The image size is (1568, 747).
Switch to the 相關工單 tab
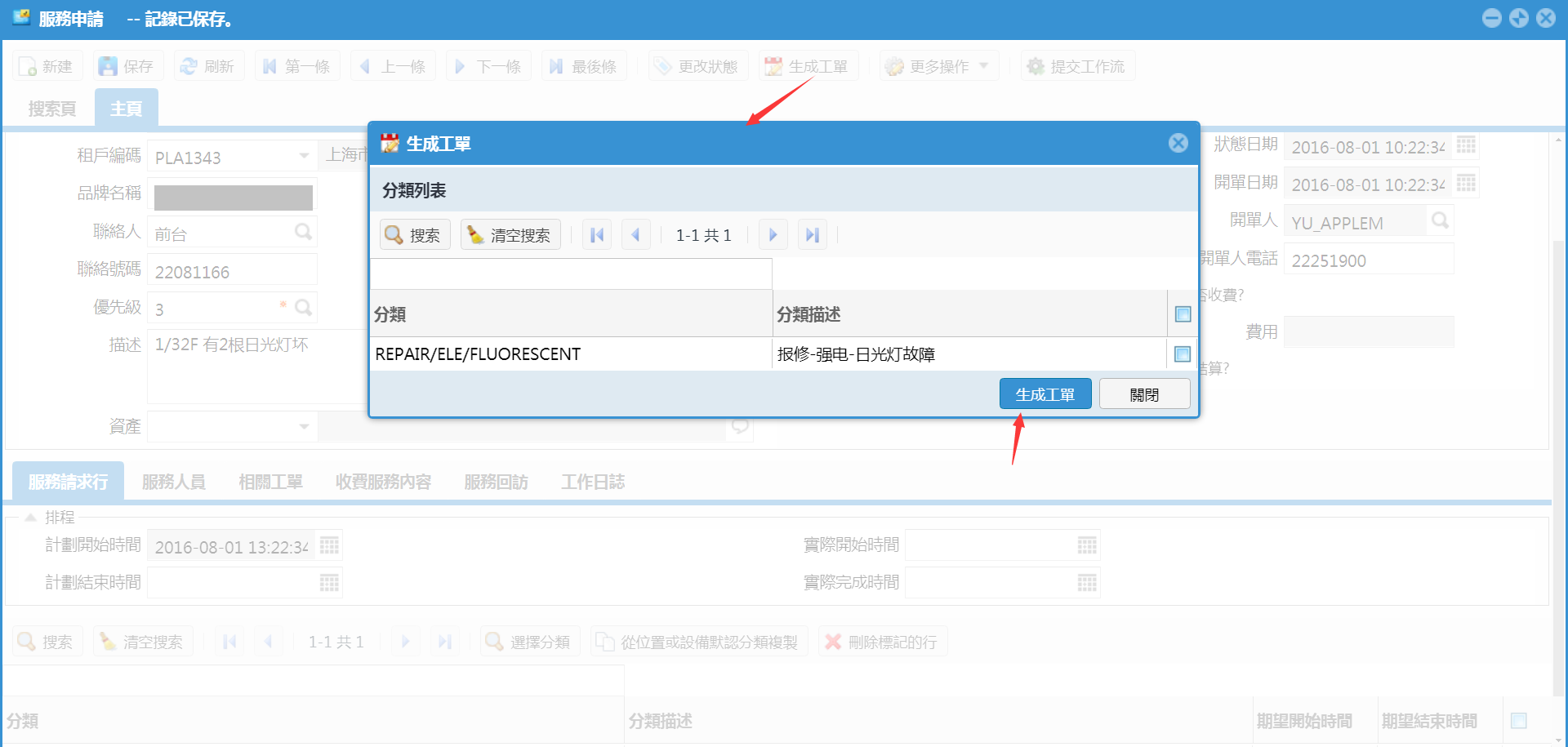point(270,482)
